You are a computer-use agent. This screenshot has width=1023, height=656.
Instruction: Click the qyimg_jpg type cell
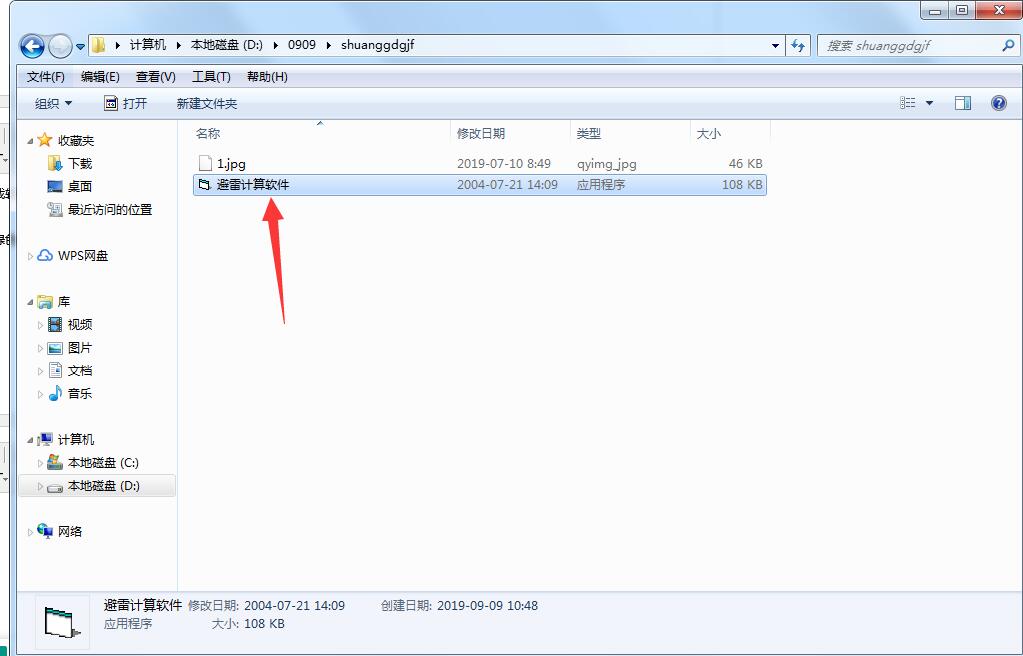tap(607, 164)
